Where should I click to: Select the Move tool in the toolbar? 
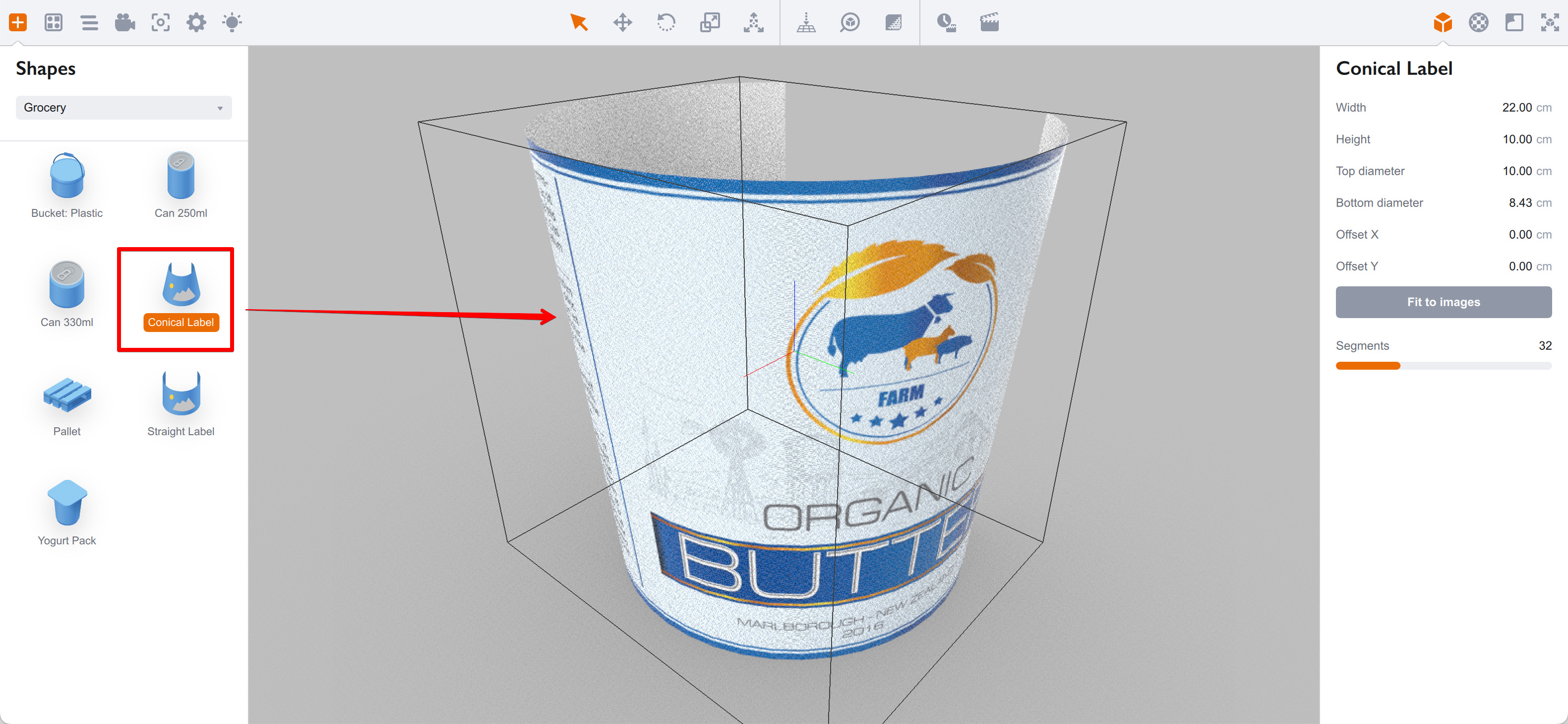(623, 22)
